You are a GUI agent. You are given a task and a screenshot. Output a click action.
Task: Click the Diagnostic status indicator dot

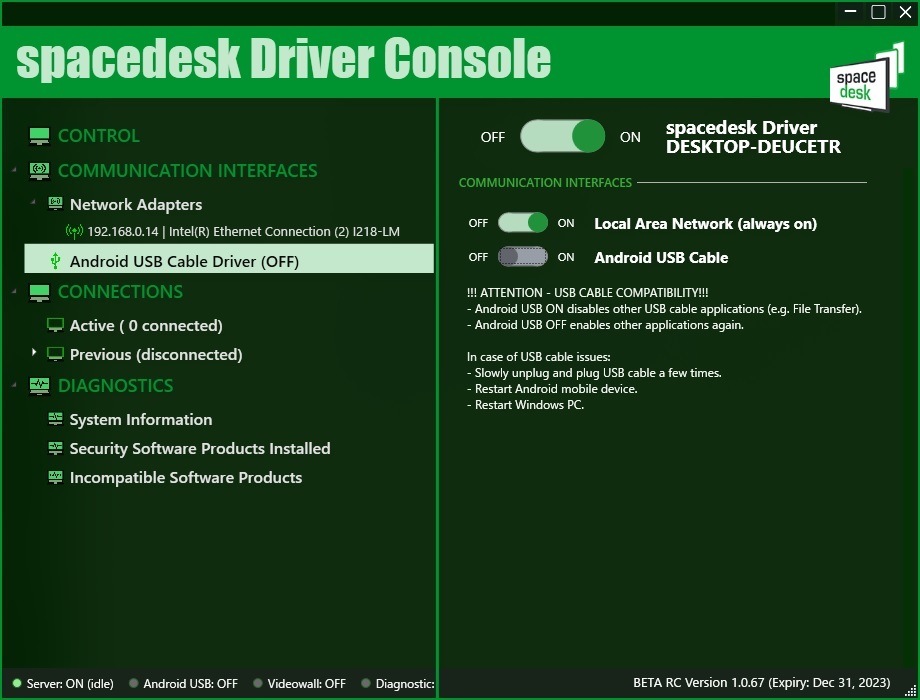[x=366, y=683]
